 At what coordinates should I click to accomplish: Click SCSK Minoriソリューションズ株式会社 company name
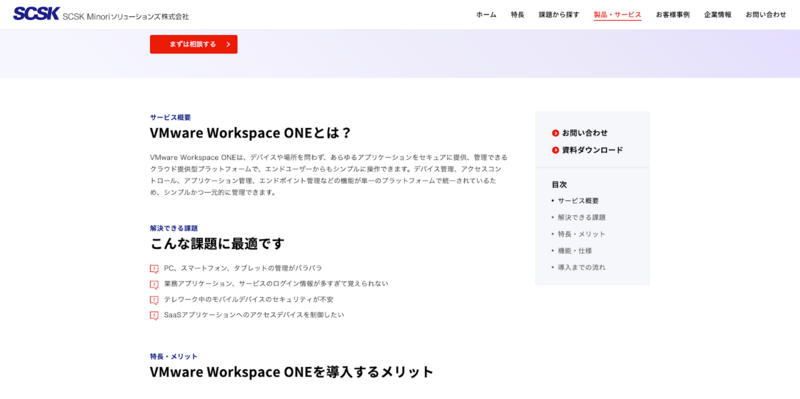tap(126, 16)
